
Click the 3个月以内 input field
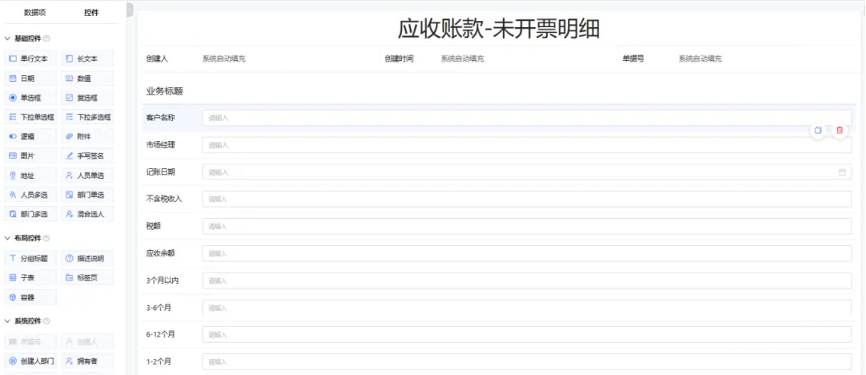[x=526, y=281]
